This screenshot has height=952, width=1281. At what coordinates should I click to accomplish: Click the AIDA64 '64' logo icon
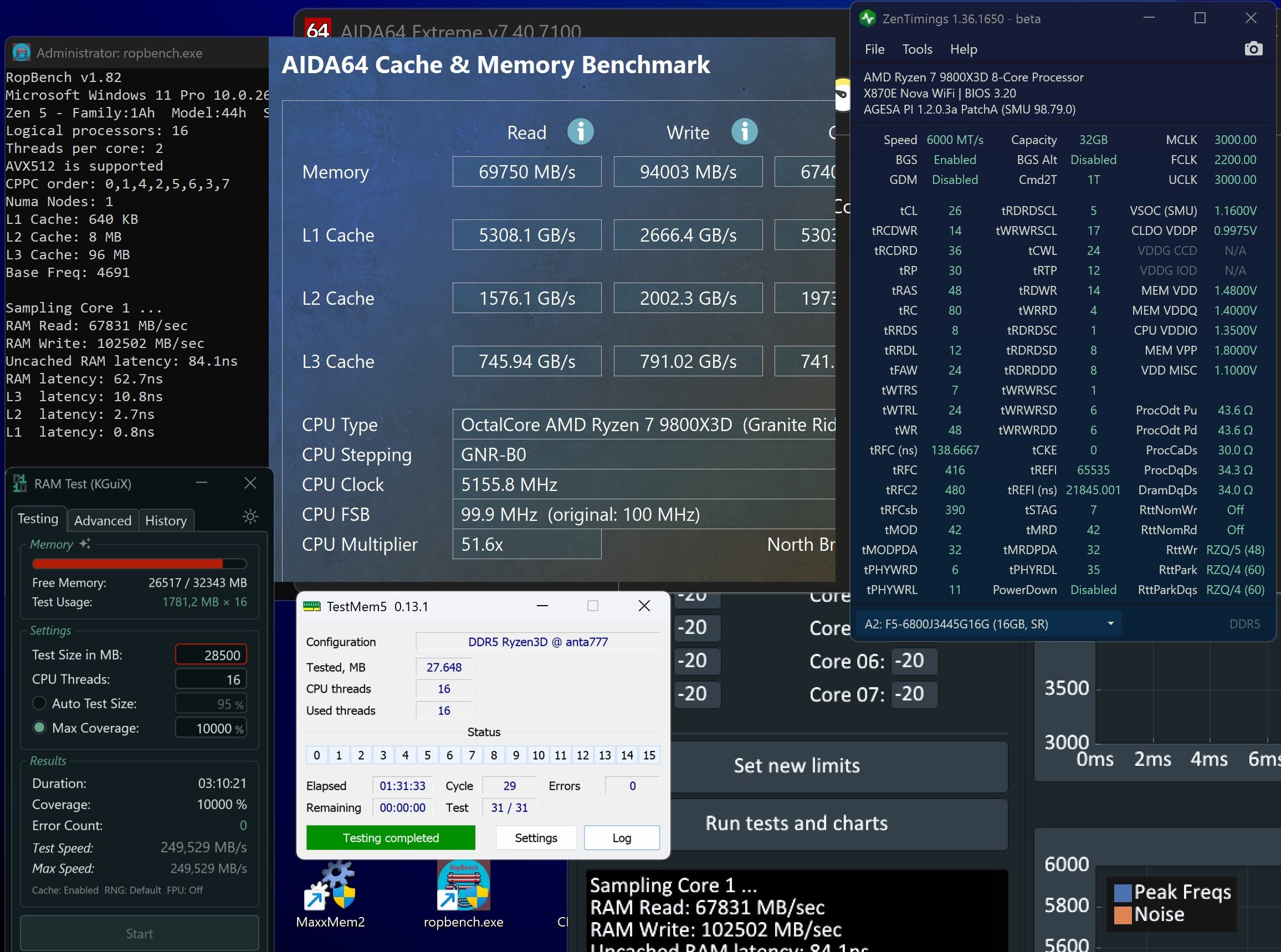click(x=317, y=29)
